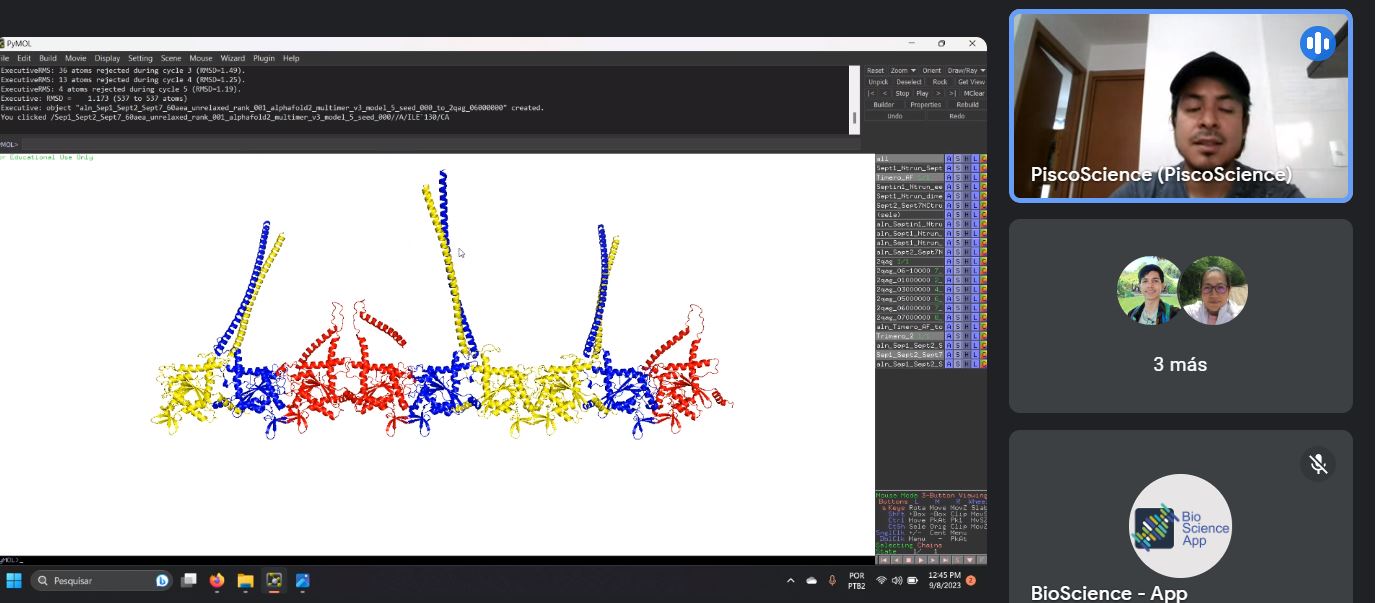The image size is (1376, 603).
Task: Open the Zoom dropdown in PyMOL panel
Action: coord(903,71)
